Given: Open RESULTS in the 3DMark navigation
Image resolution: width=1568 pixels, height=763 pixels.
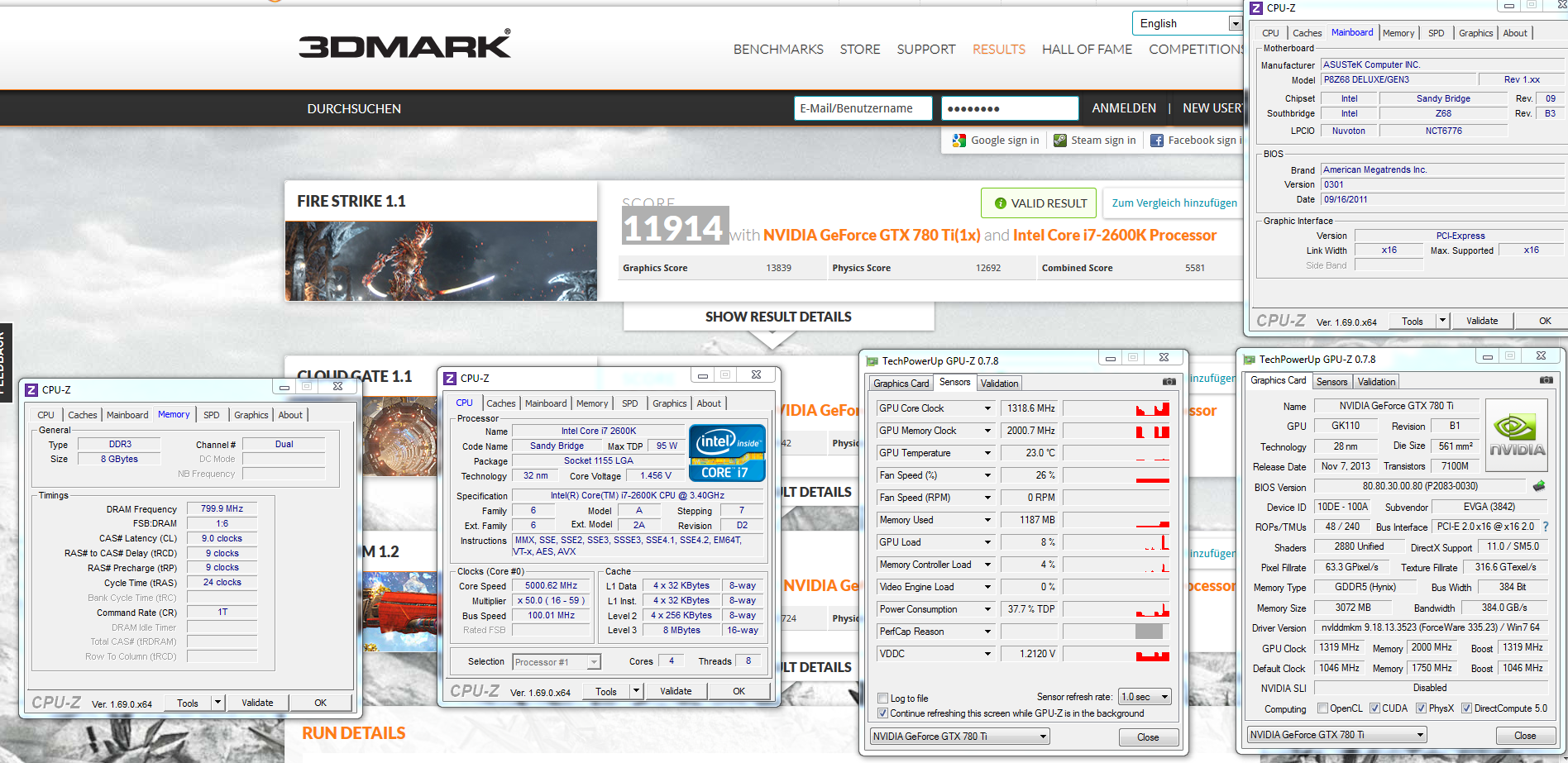Looking at the screenshot, I should point(999,50).
